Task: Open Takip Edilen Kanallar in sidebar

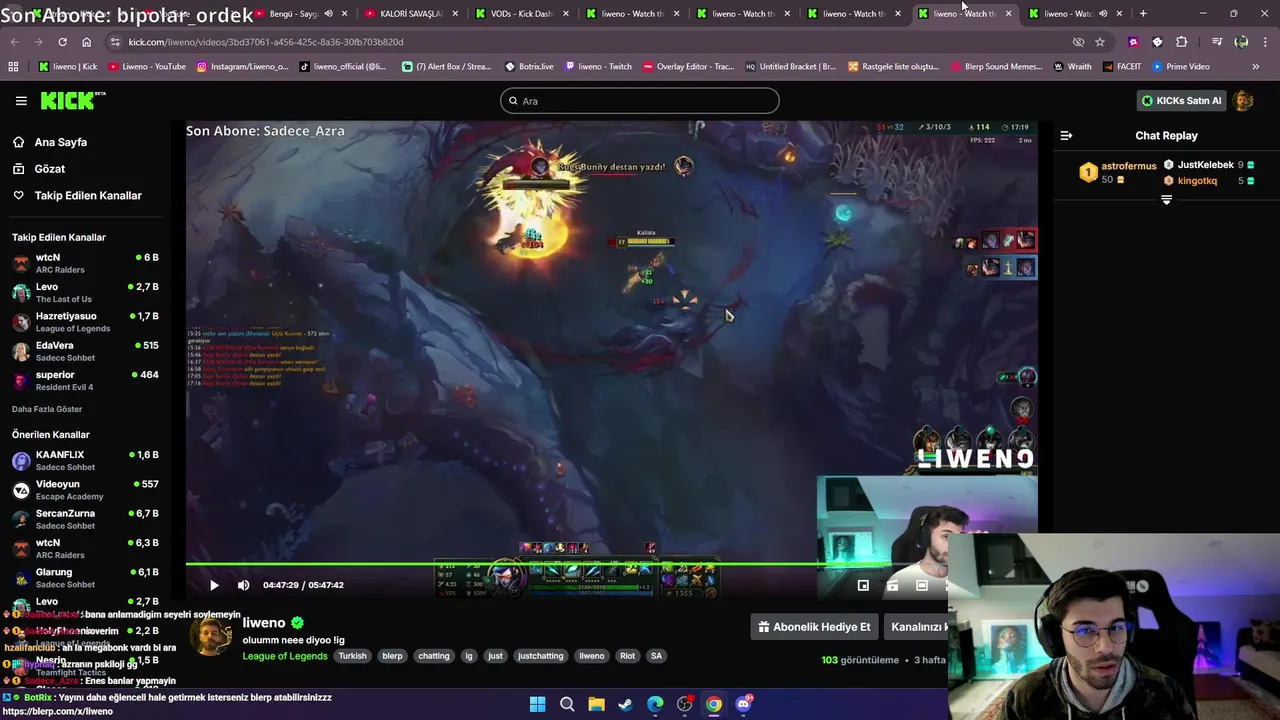Action: (x=88, y=196)
